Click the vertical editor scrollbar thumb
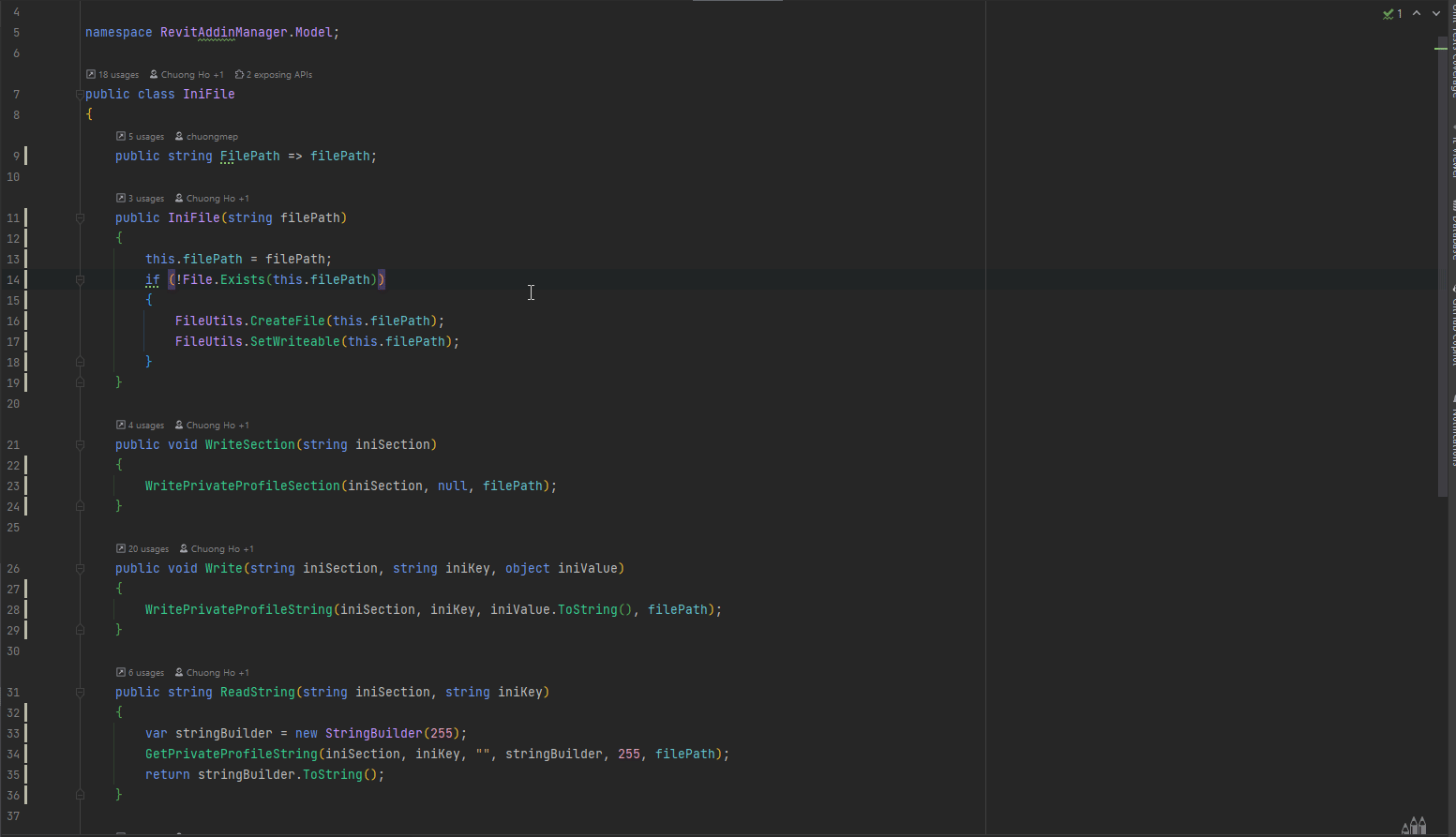This screenshot has width=1456, height=837. click(1442, 262)
